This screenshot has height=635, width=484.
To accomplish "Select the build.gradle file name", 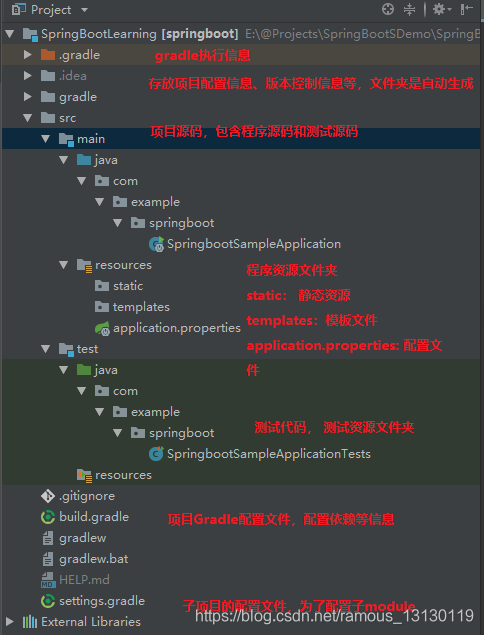I will point(94,517).
